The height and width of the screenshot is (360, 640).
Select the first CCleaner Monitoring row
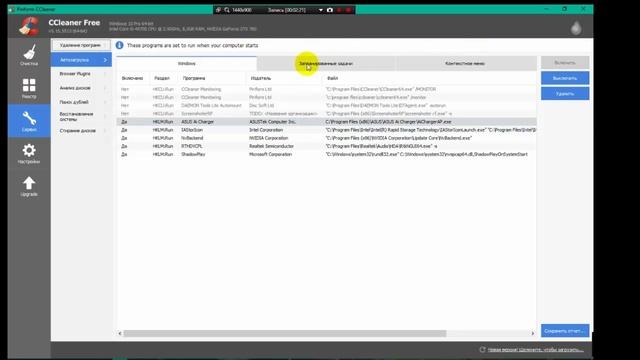tap(327, 89)
